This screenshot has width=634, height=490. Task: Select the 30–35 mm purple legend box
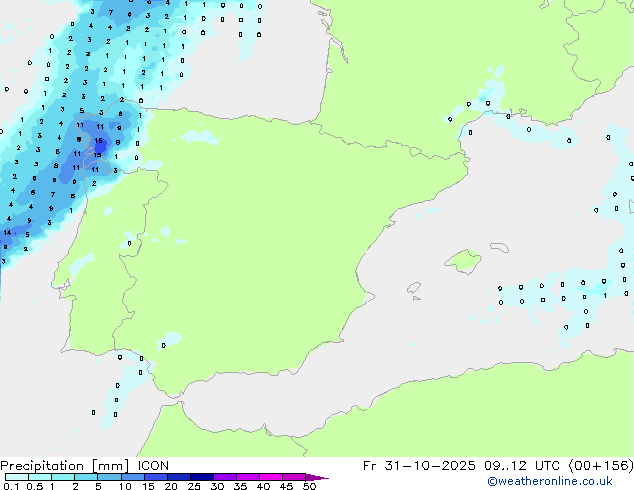(x=225, y=477)
